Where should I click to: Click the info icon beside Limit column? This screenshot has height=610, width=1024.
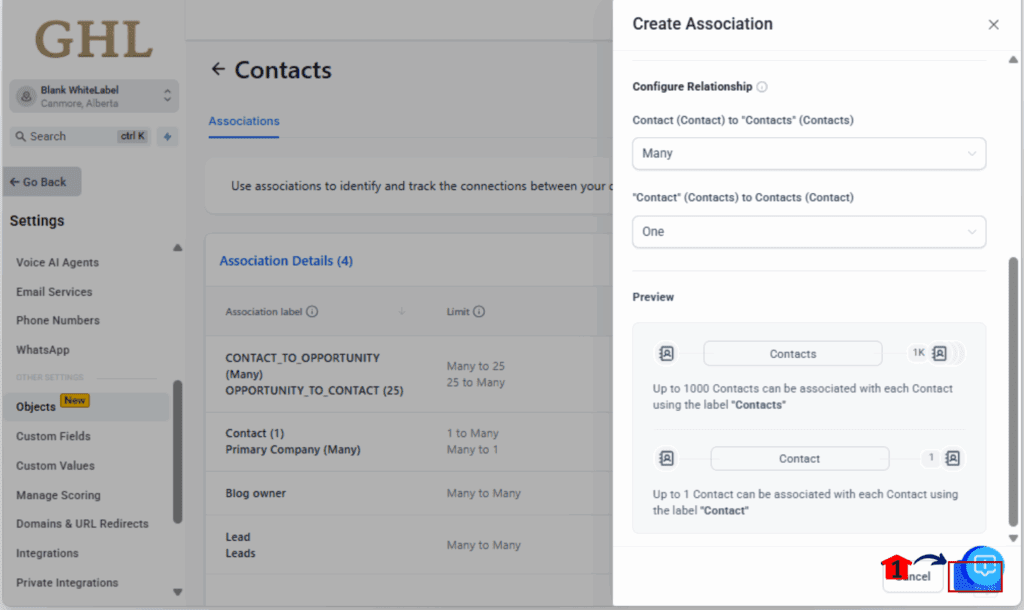[x=479, y=312]
